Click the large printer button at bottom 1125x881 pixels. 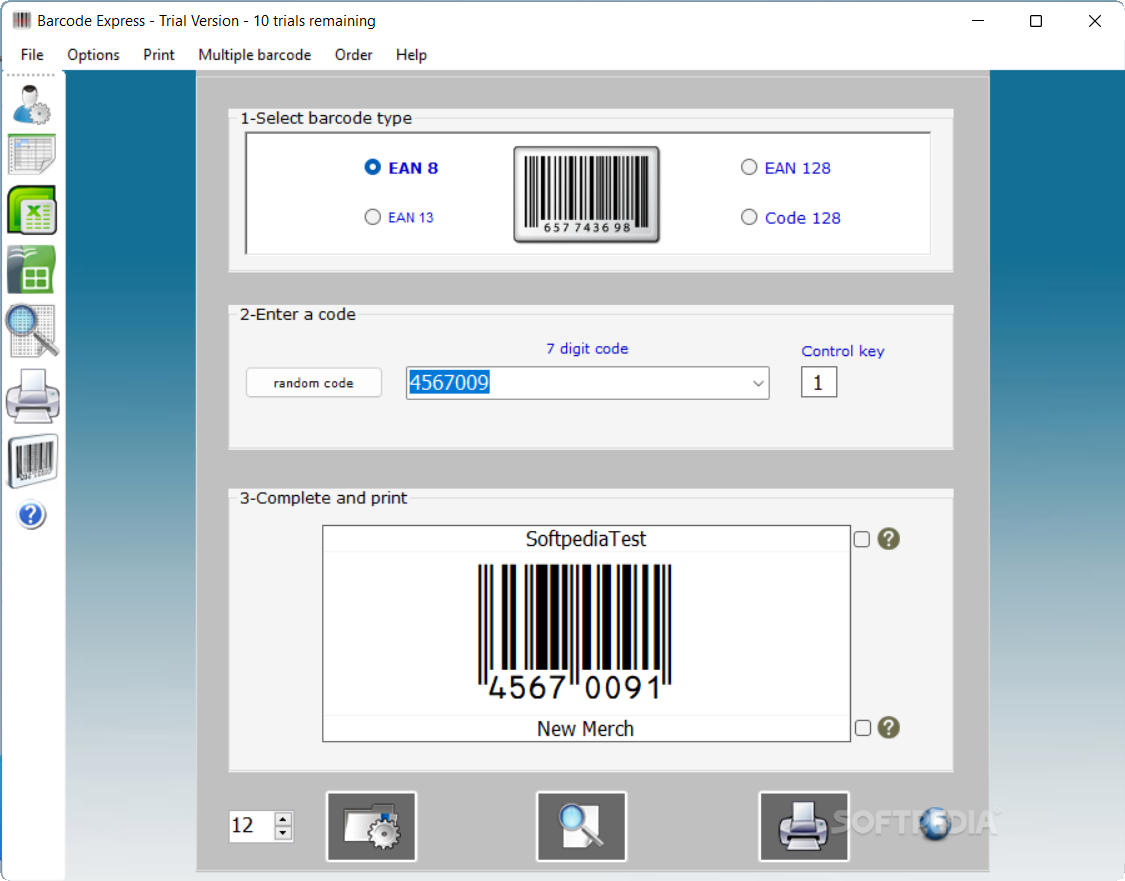click(804, 826)
